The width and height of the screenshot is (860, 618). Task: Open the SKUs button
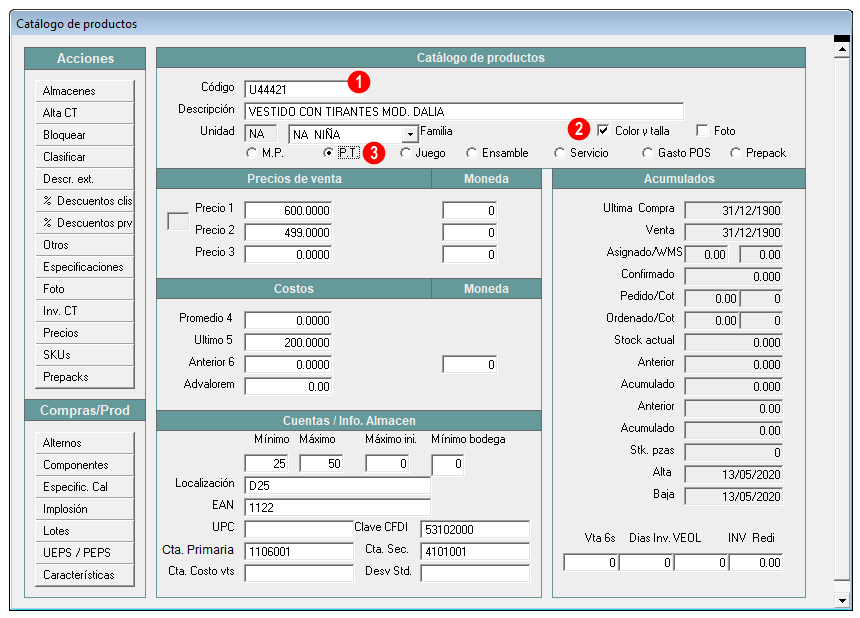(x=84, y=354)
